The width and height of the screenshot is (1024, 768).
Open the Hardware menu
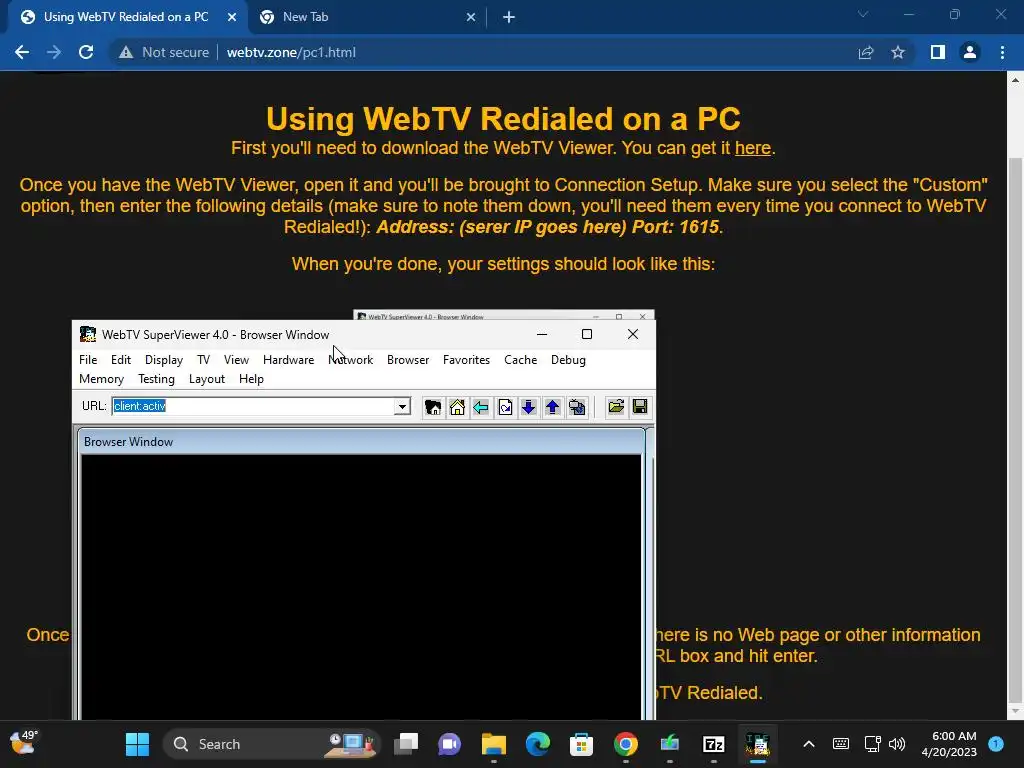click(289, 360)
